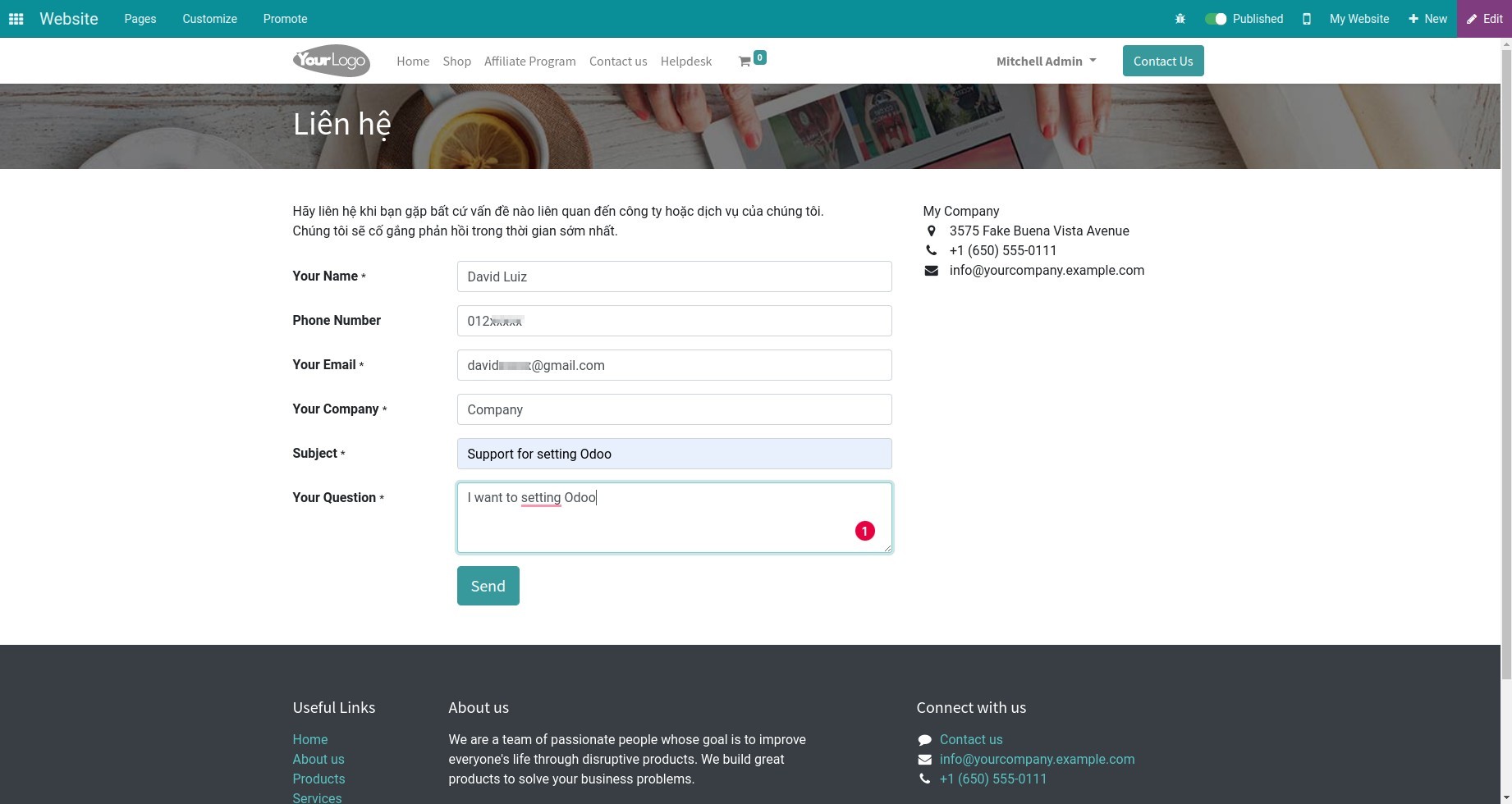Image resolution: width=1512 pixels, height=804 pixels.
Task: Open the mobile preview icon
Action: click(x=1306, y=18)
